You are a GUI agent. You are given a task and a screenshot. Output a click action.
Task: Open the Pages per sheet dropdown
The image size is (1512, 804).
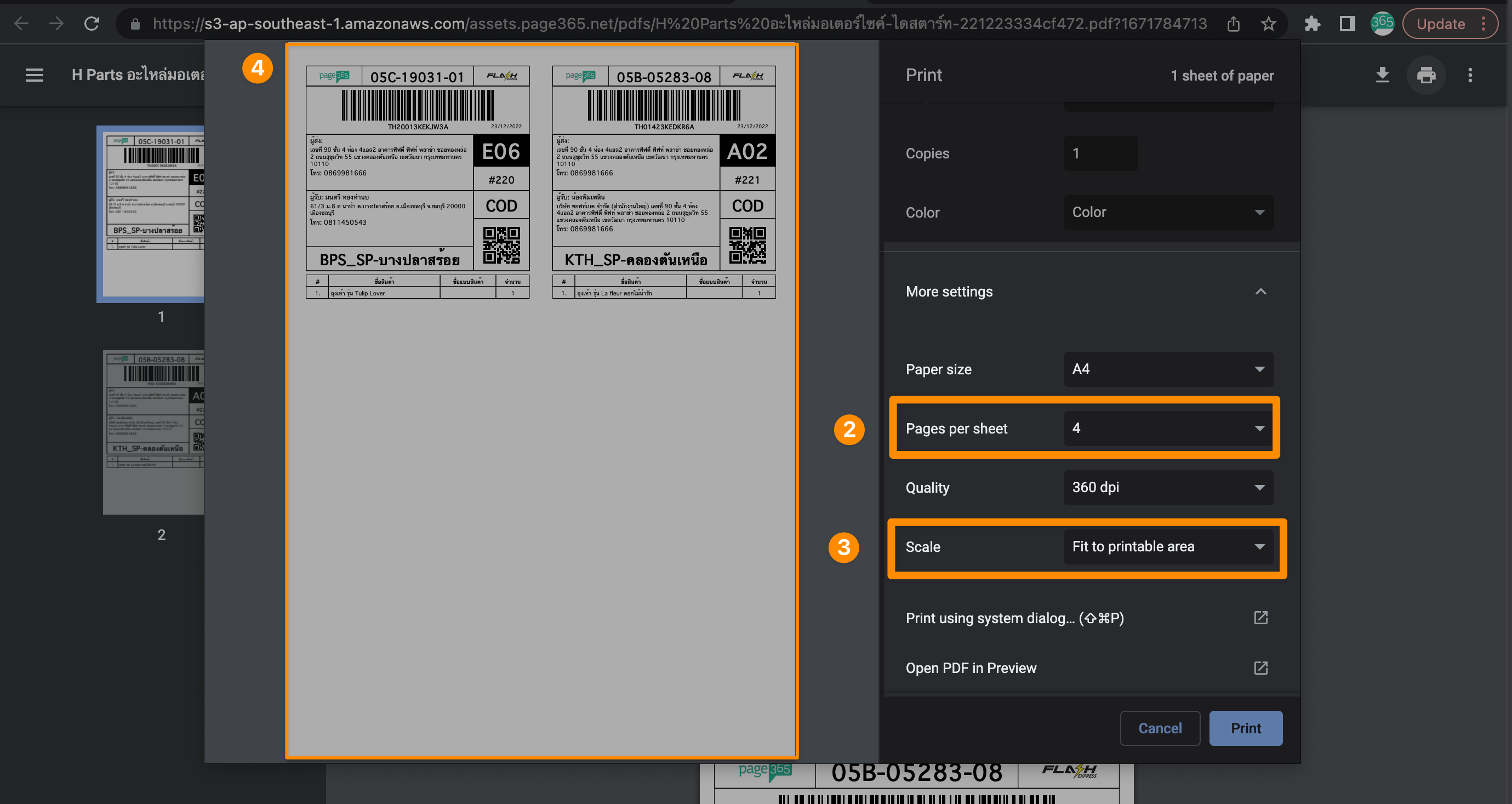[1168, 429]
